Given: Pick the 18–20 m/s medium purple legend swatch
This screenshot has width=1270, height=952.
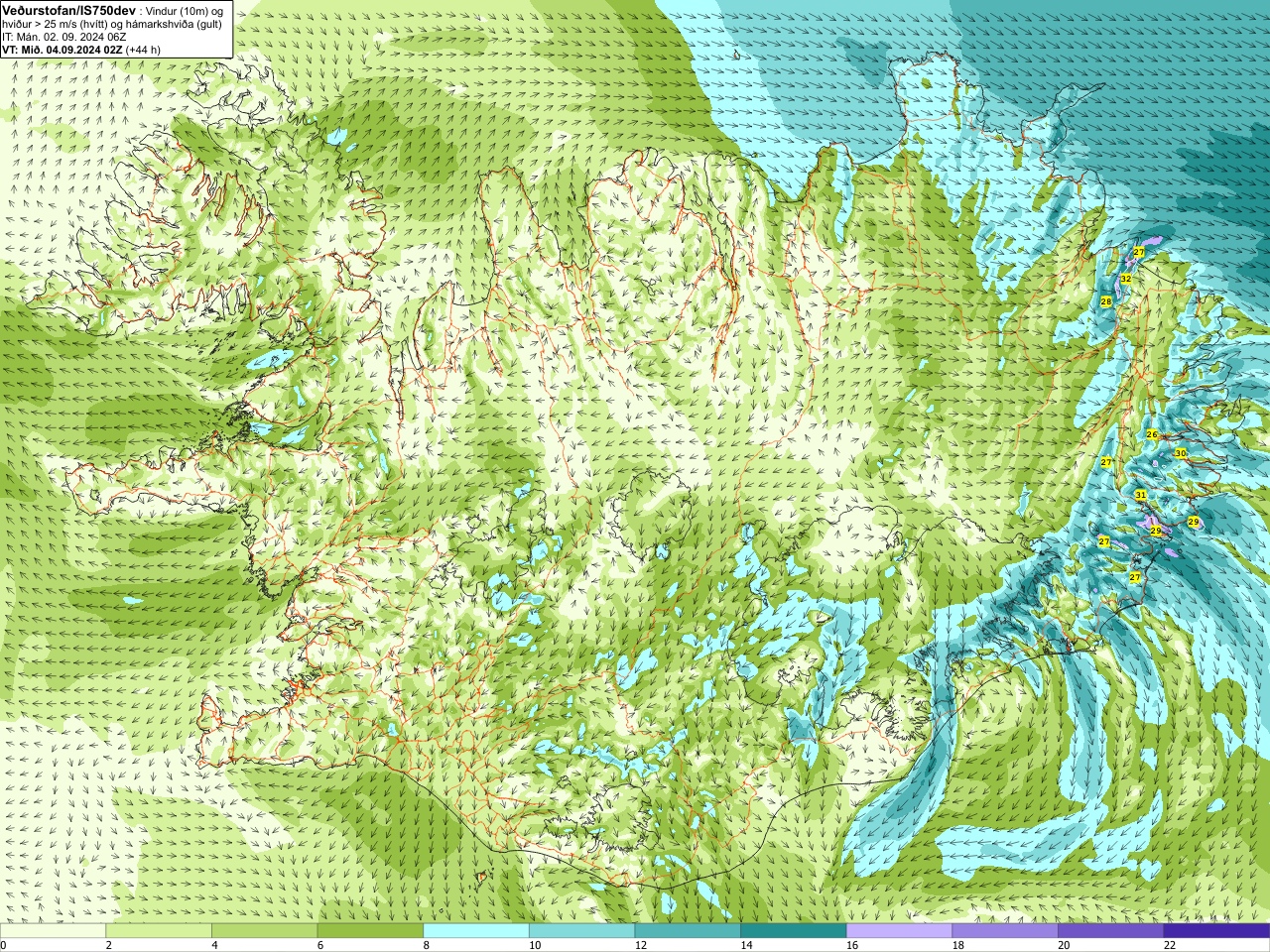Looking at the screenshot, I should (x=1005, y=931).
